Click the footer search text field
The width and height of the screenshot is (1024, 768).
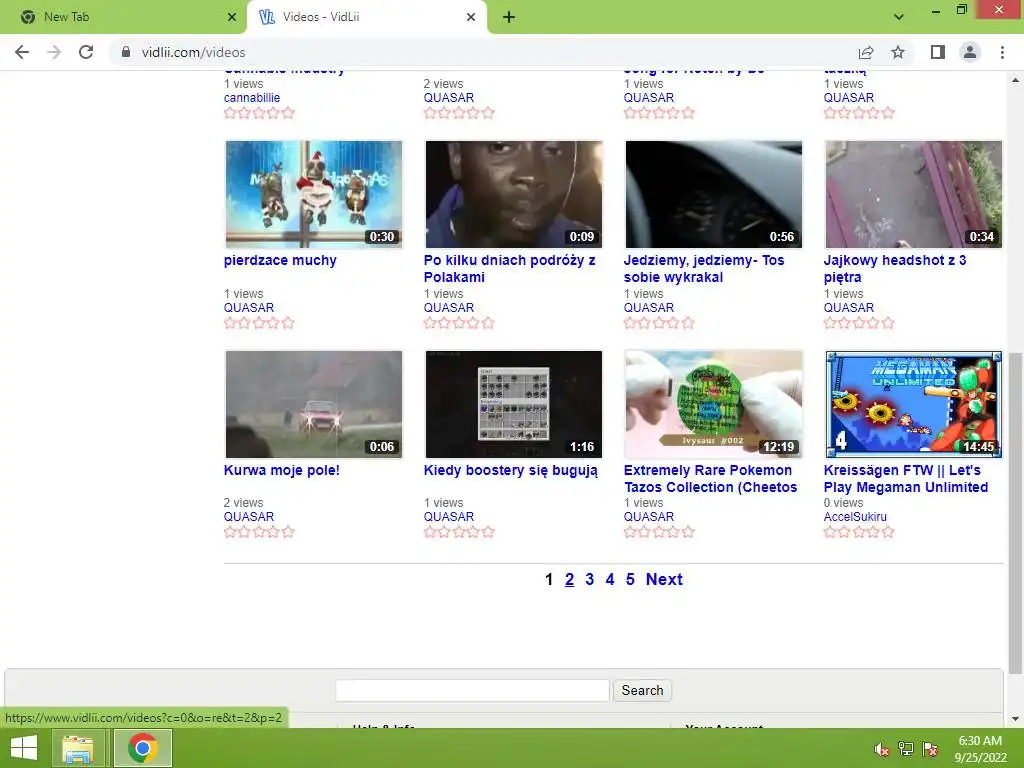472,690
